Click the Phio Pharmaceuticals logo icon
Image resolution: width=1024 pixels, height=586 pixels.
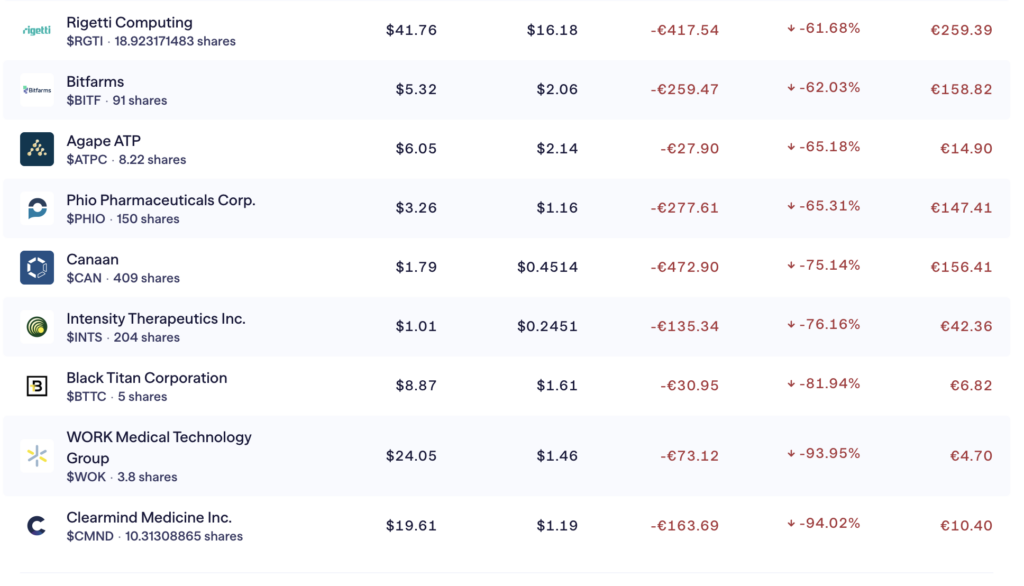[37, 208]
